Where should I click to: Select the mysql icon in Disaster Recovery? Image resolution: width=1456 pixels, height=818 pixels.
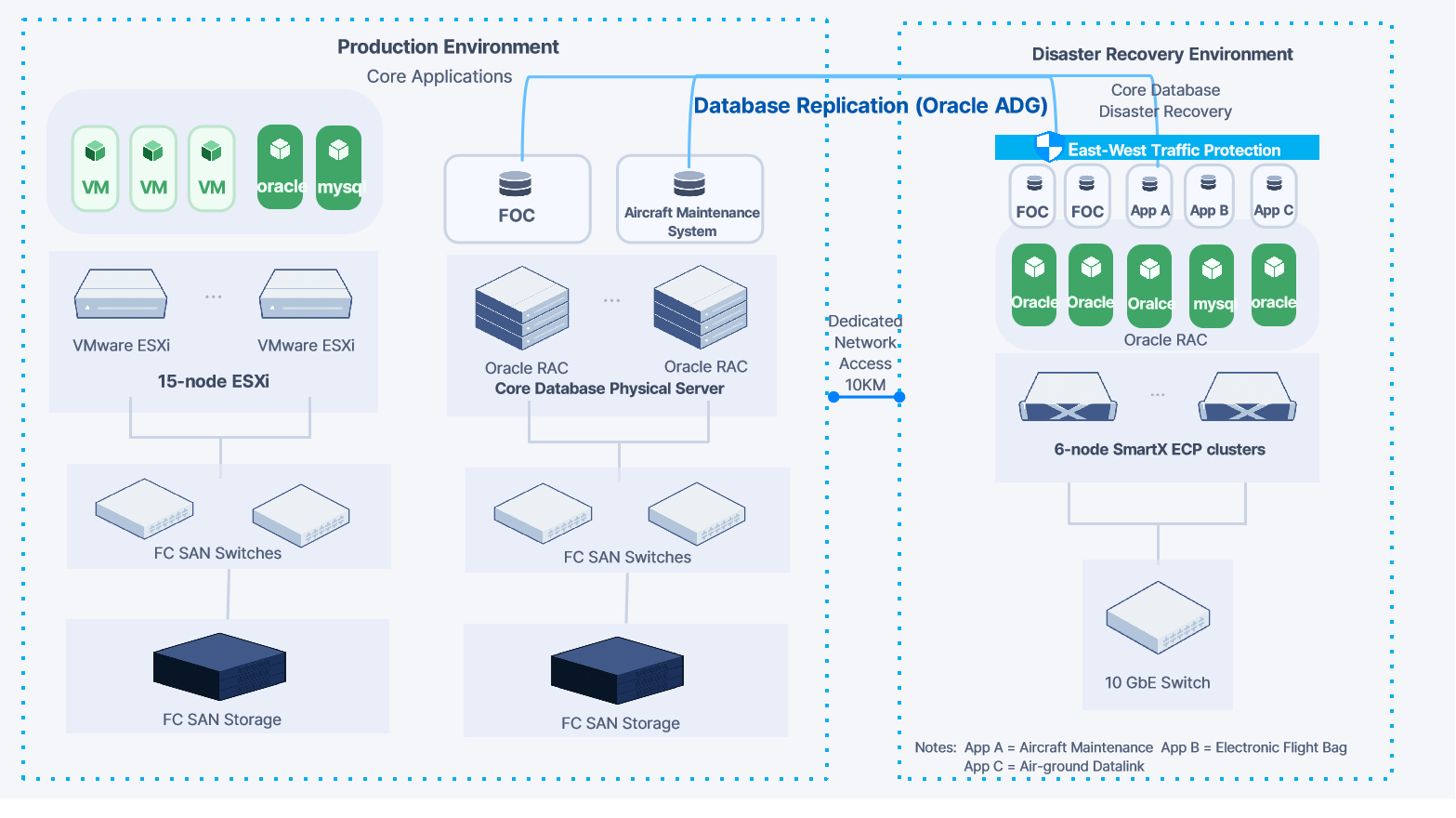pos(1212,285)
